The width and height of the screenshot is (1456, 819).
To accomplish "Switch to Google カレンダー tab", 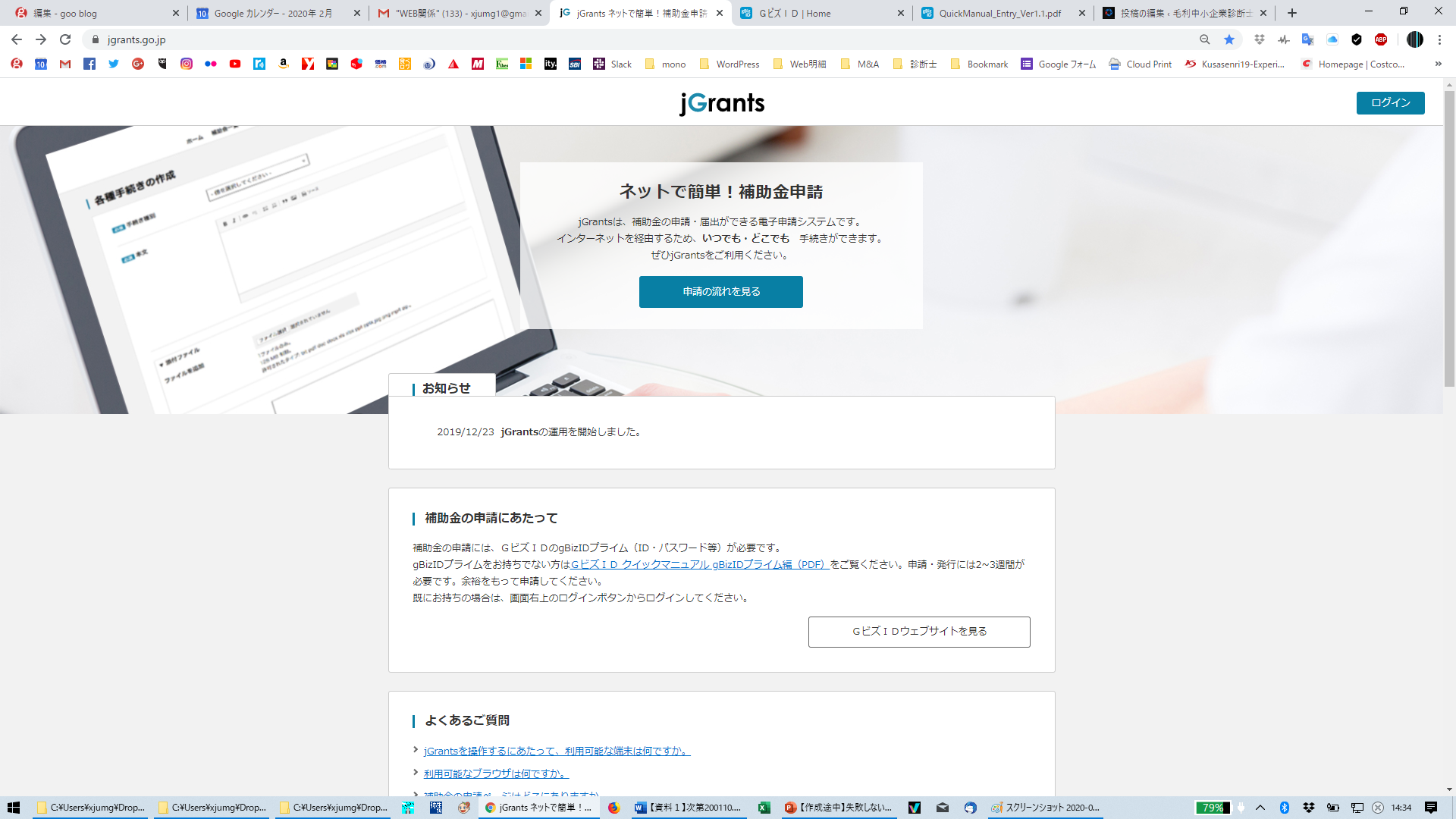I will point(278,13).
